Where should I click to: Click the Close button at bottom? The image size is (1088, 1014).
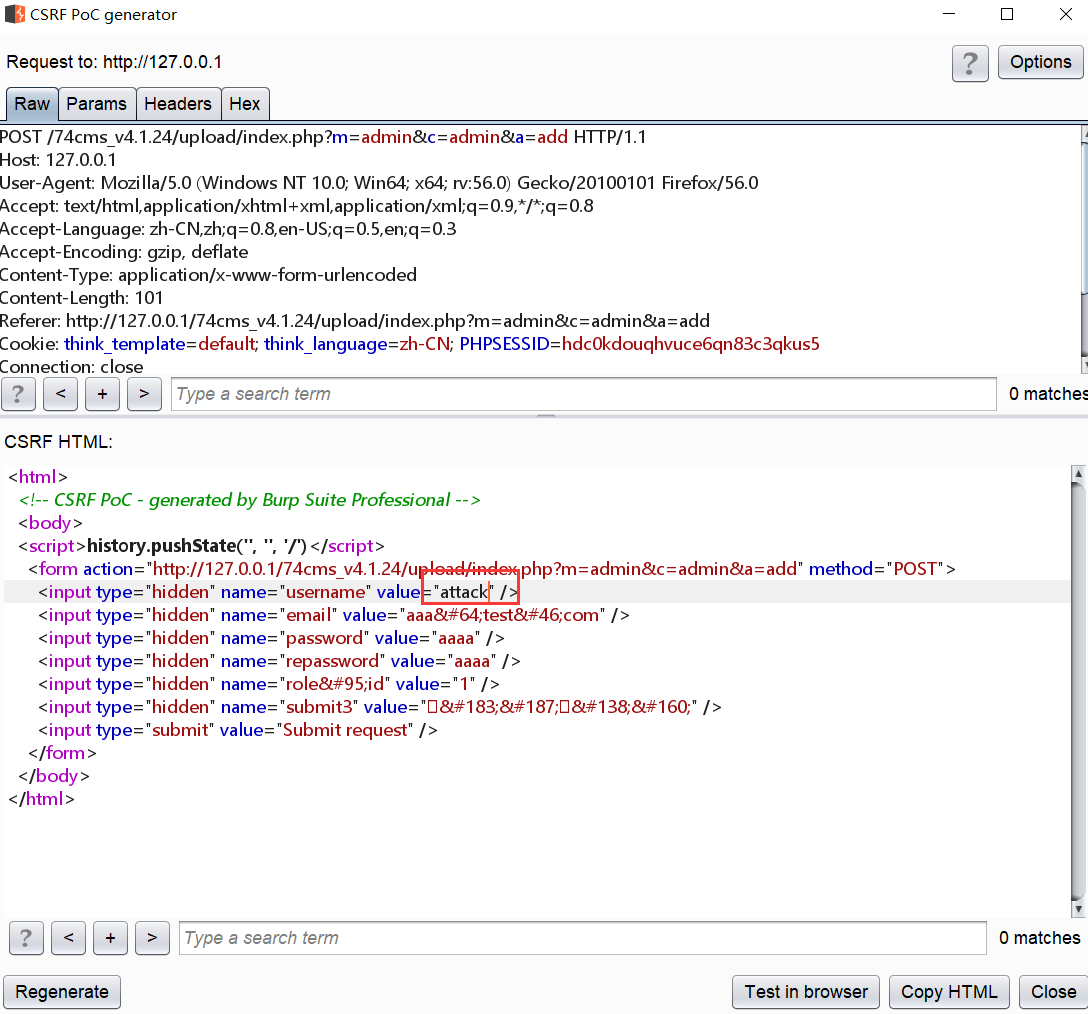click(1053, 992)
